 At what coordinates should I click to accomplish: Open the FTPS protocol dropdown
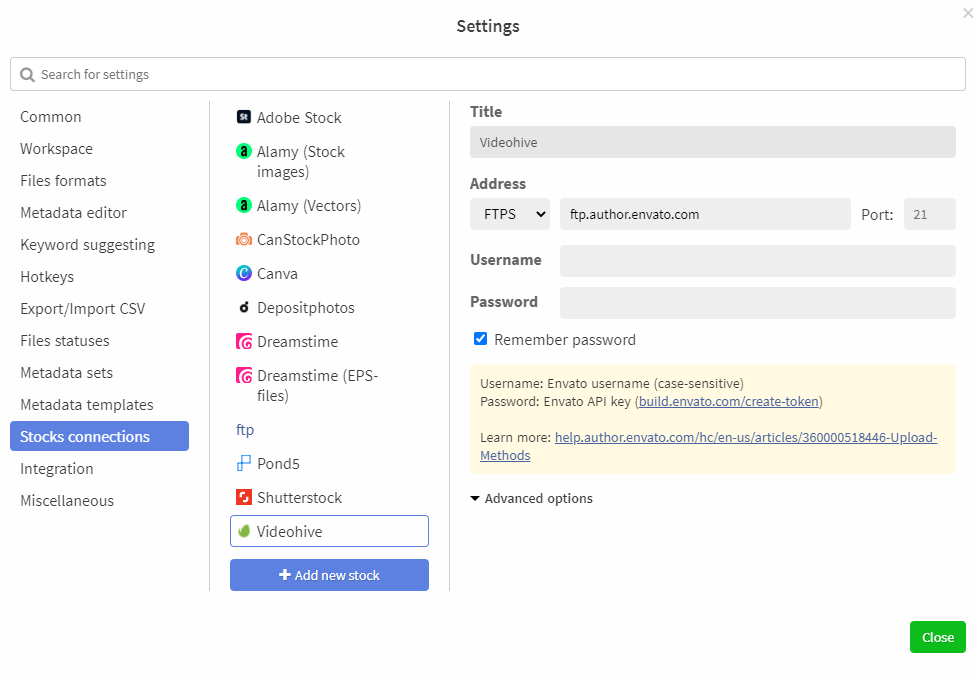tap(510, 214)
